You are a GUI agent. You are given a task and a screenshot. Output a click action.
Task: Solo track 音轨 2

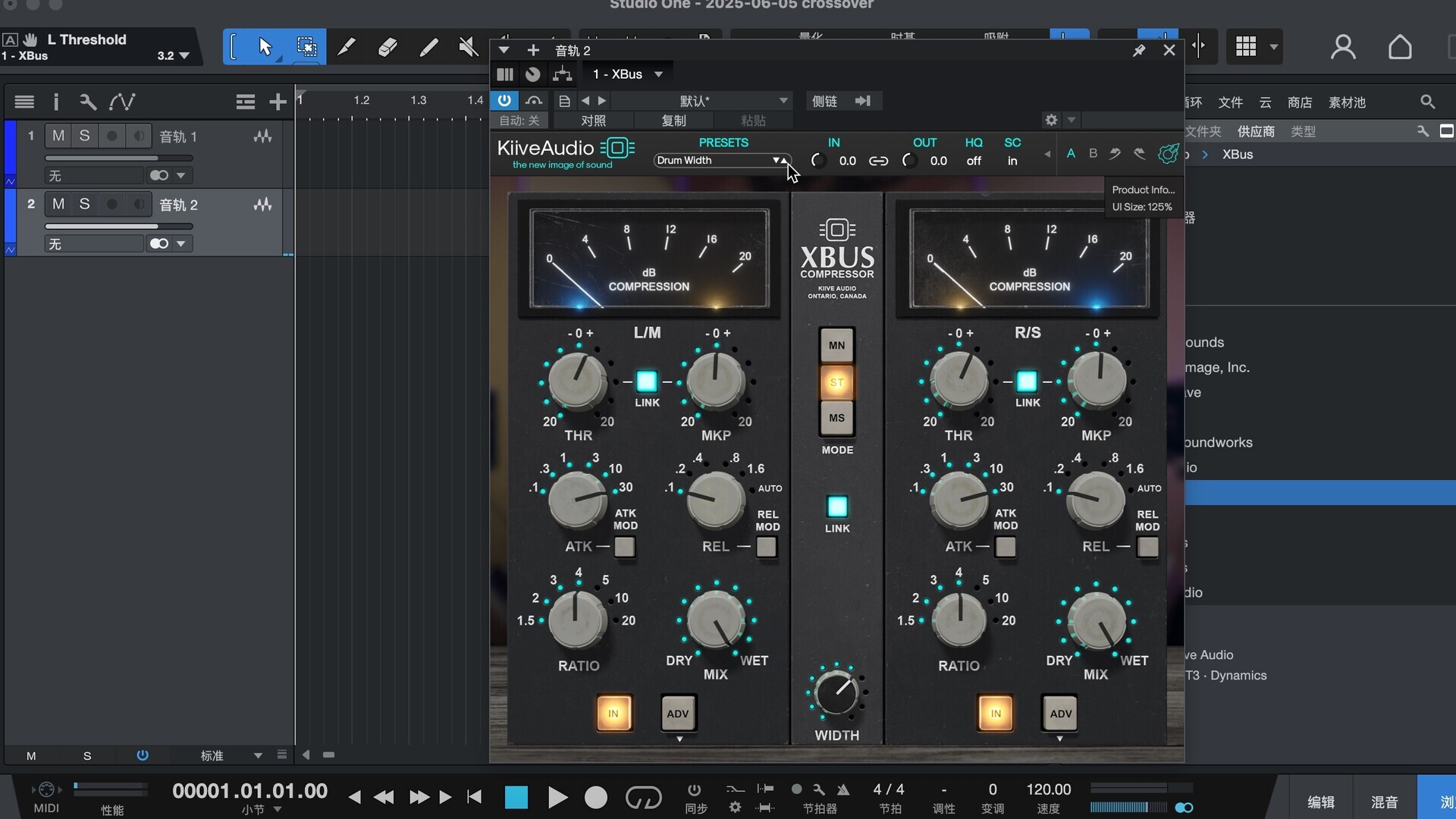tap(85, 204)
